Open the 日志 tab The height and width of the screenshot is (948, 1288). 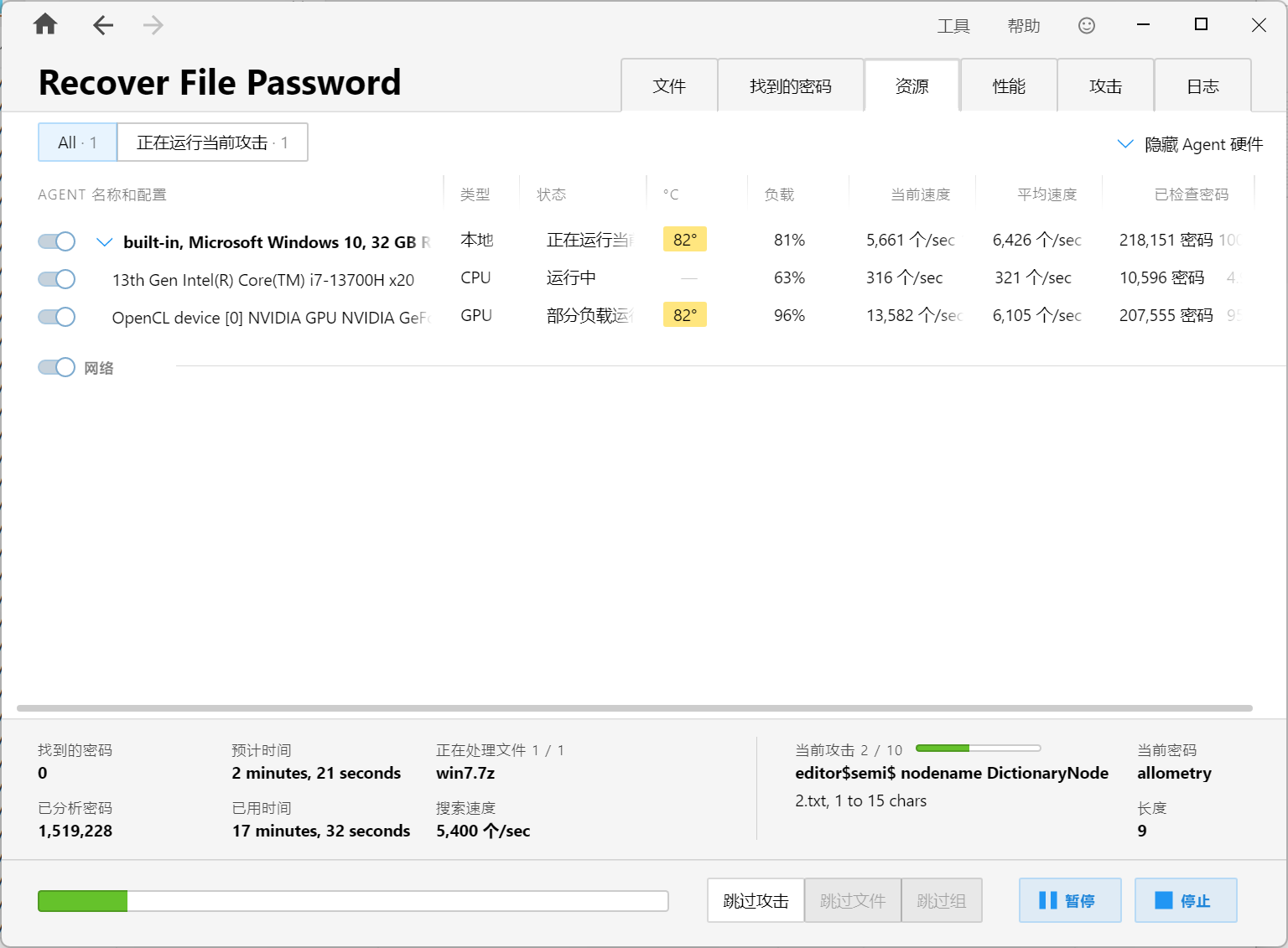[1202, 86]
